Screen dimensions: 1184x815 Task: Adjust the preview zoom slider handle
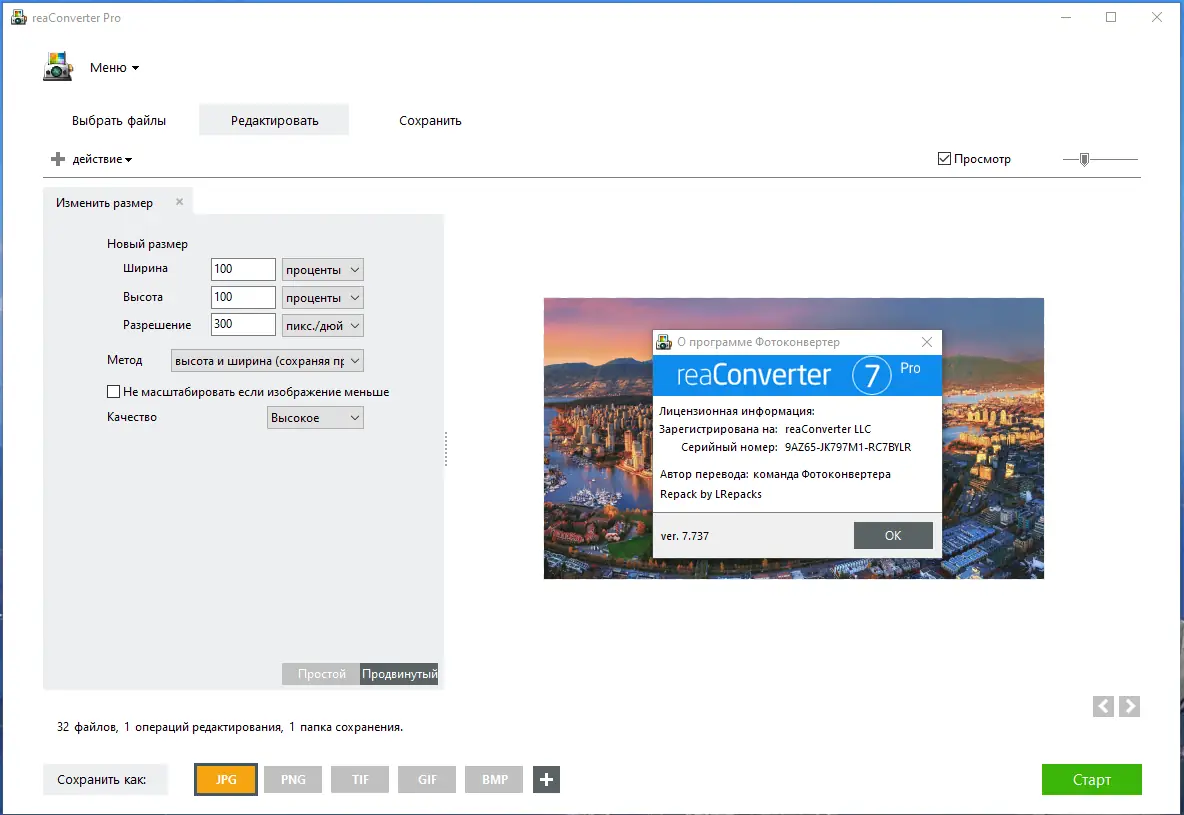click(1084, 159)
